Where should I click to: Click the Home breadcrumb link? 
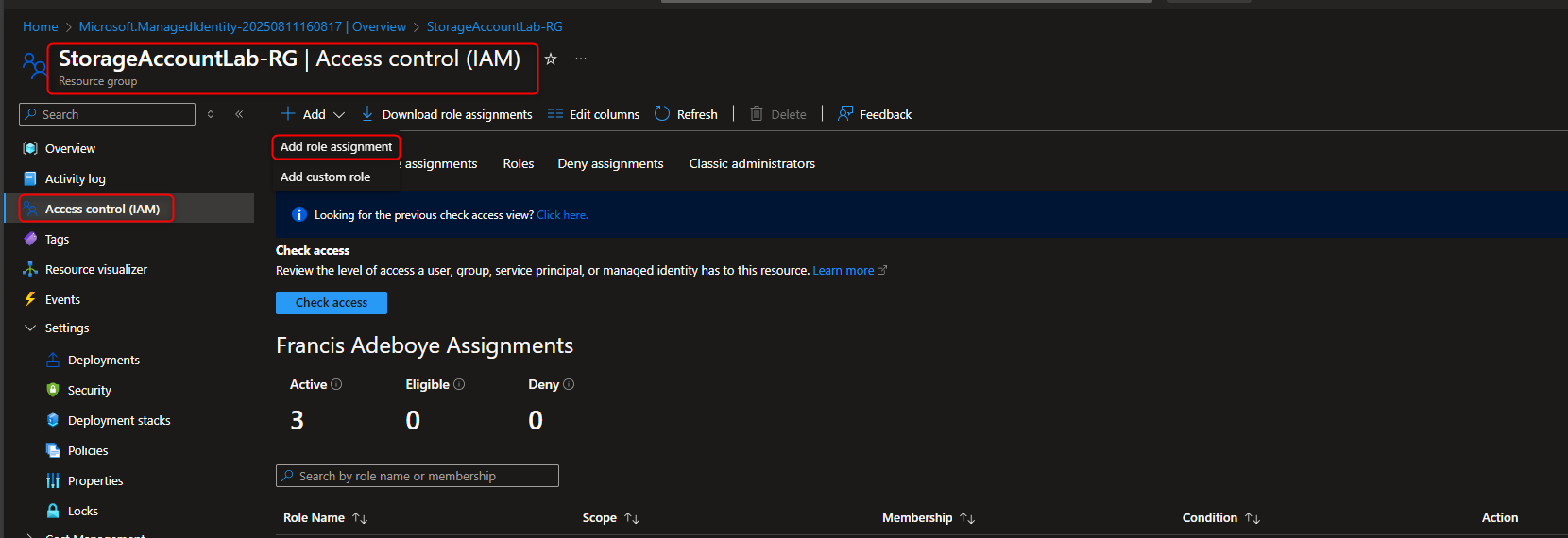[x=41, y=26]
